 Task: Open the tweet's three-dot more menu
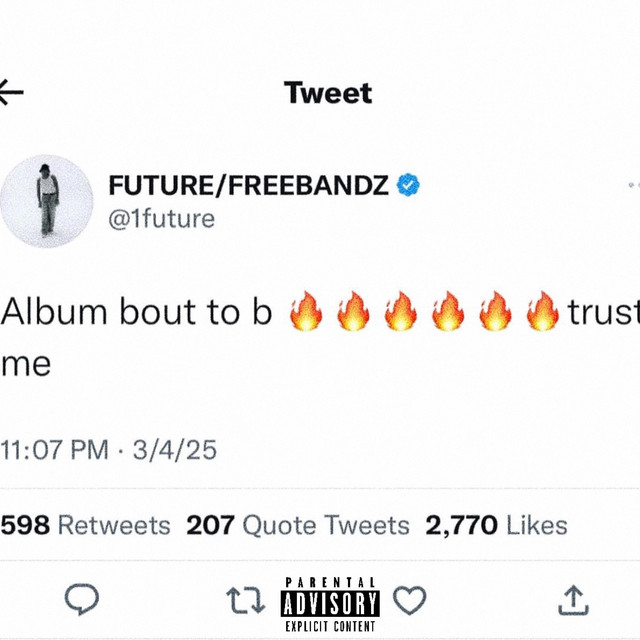pos(634,185)
